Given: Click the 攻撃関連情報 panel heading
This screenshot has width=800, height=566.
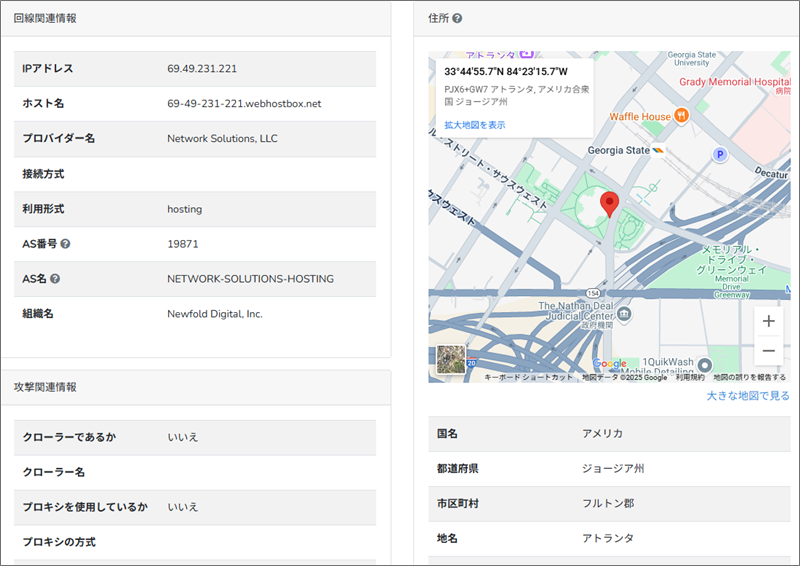Looking at the screenshot, I should tap(45, 387).
